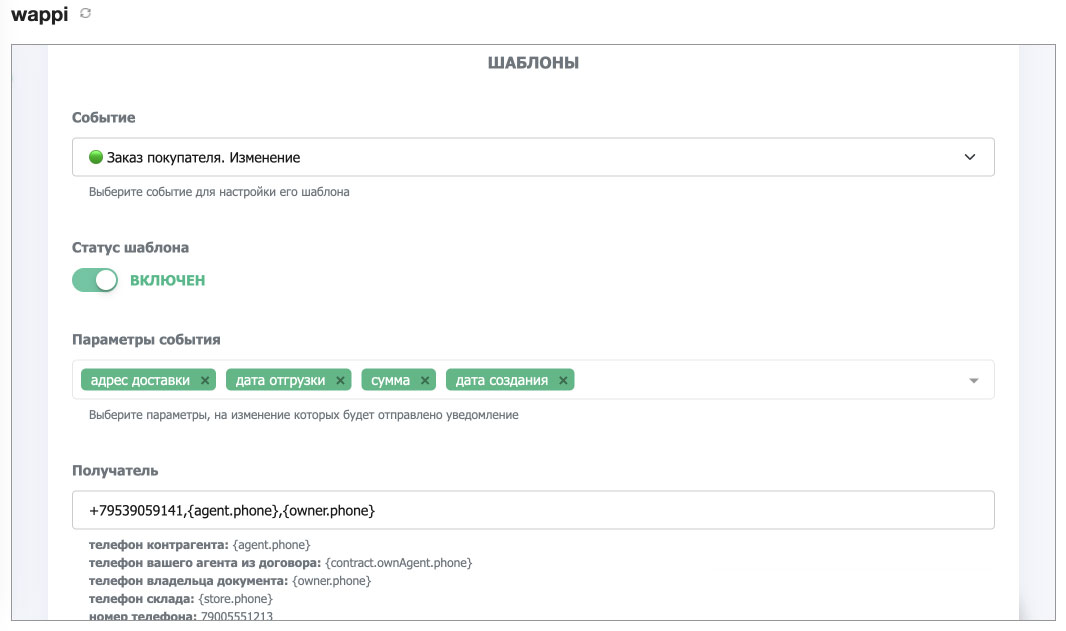Remove the "дата создания" parameter tag
This screenshot has height=631, width=1066.
pos(564,380)
